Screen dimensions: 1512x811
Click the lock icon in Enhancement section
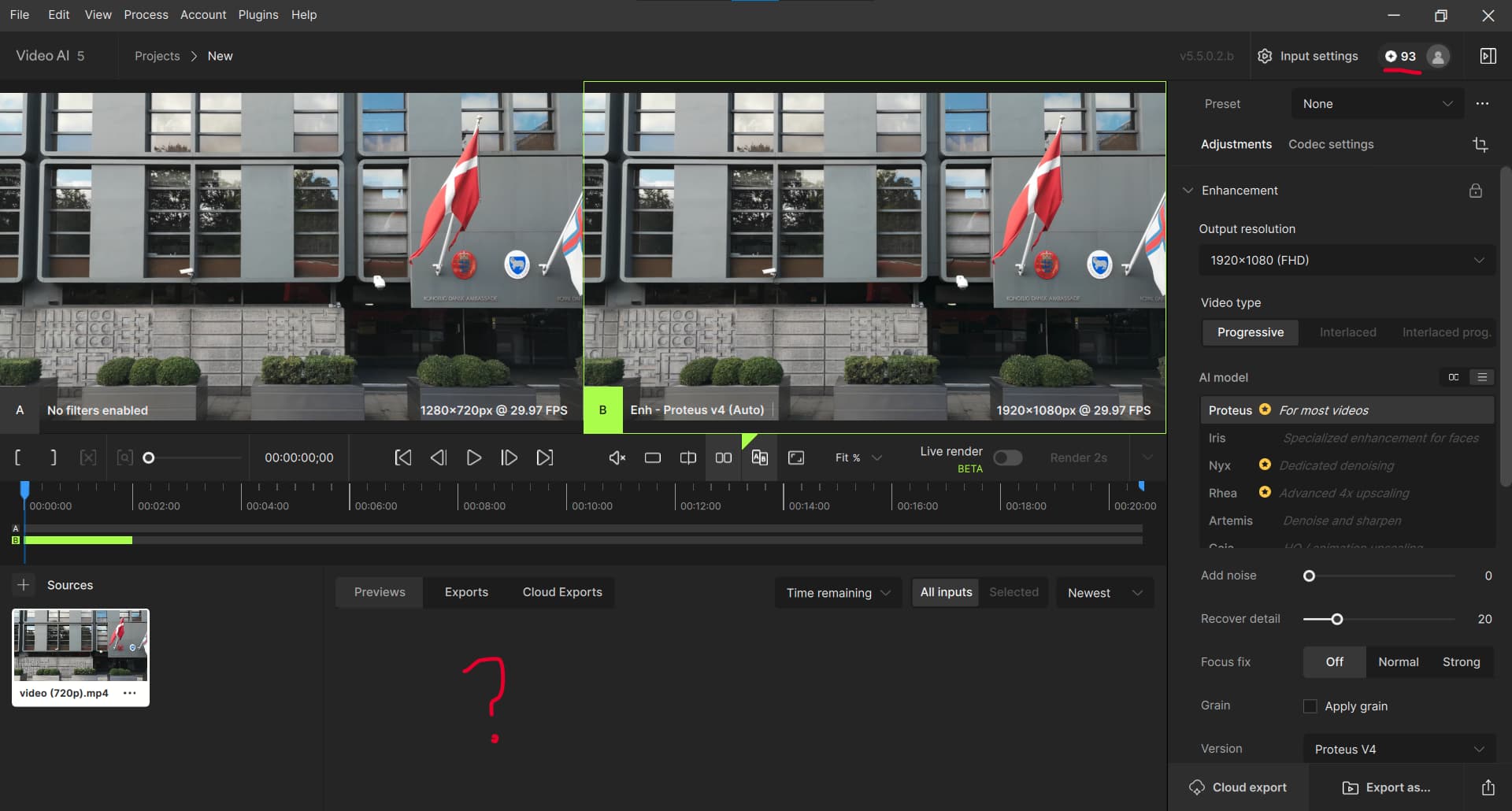(x=1475, y=191)
